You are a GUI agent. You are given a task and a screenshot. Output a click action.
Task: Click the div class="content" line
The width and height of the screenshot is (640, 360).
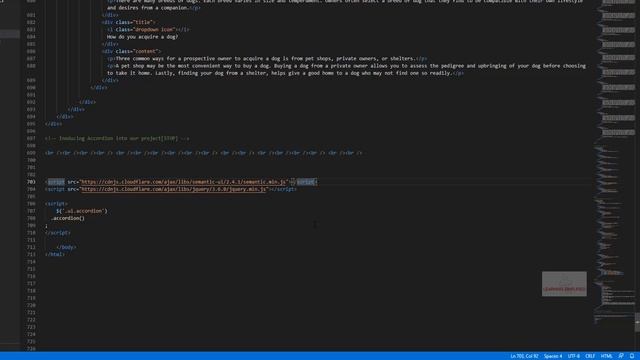click(131, 51)
